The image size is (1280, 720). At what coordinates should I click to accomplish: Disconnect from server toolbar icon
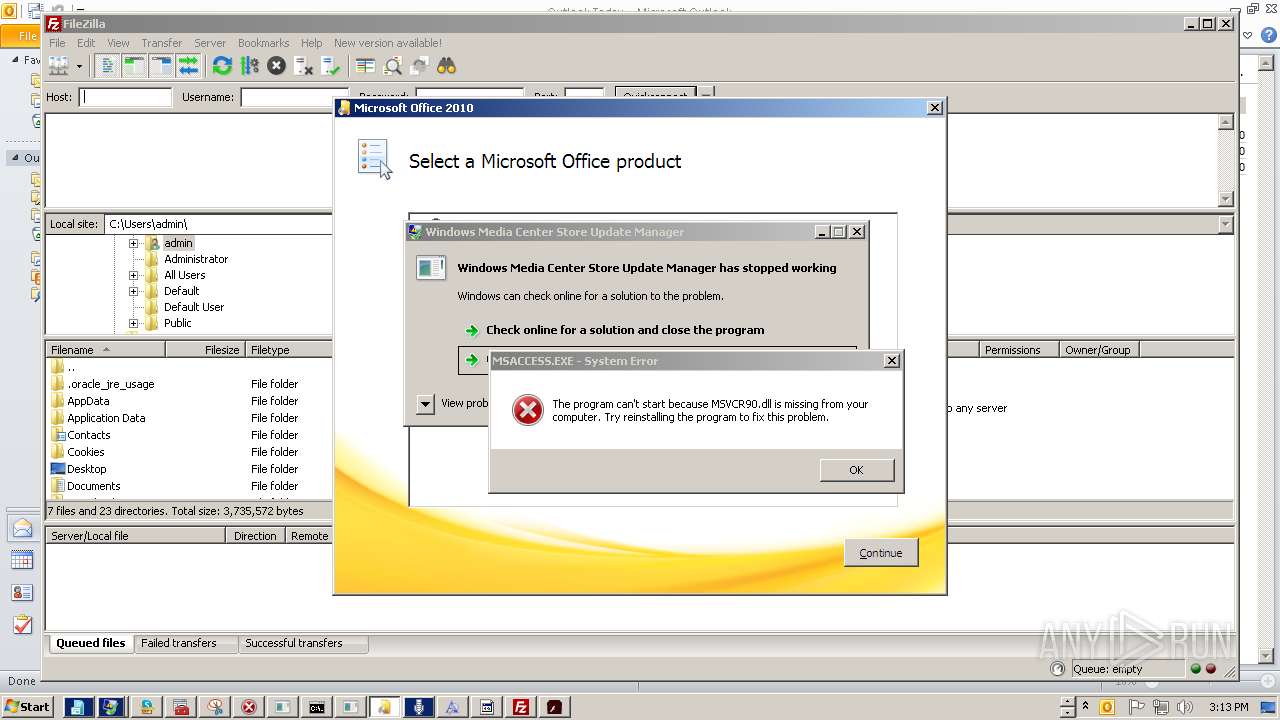303,66
